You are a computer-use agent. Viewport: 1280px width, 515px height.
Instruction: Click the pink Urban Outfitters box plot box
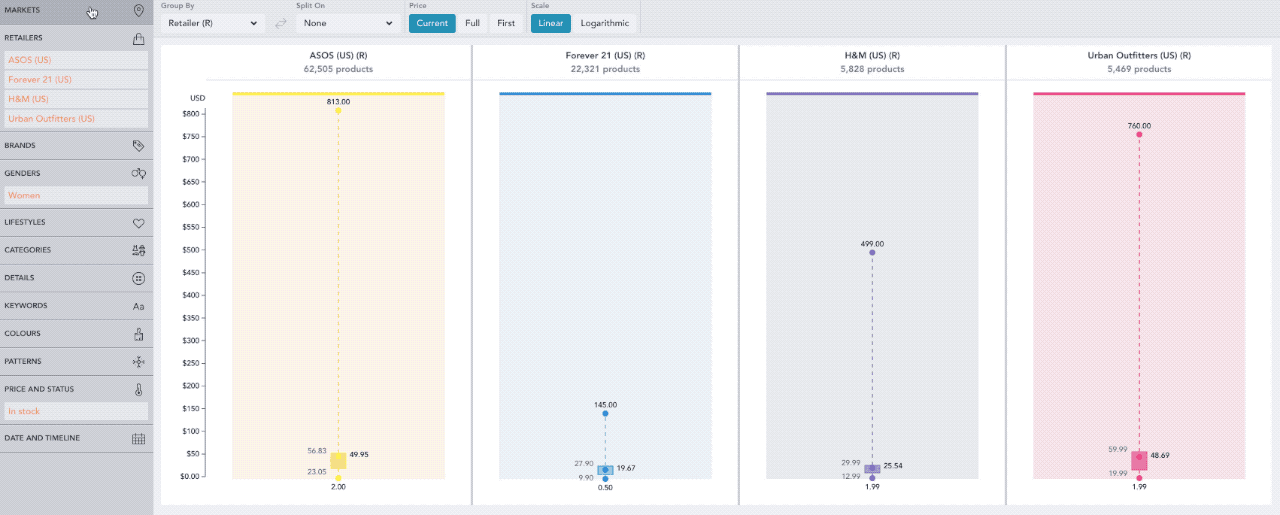point(1139,461)
